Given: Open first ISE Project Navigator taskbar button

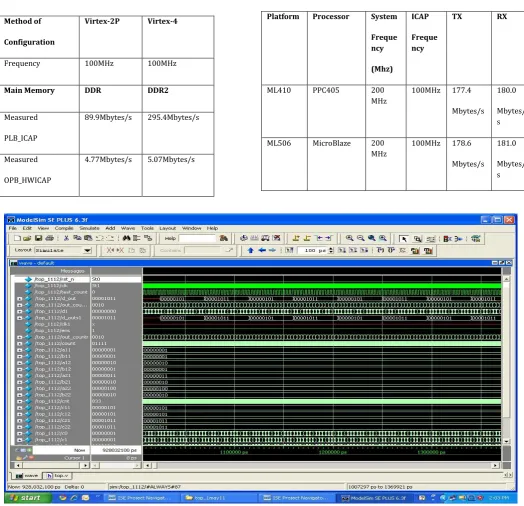Looking at the screenshot, I should click(x=142, y=498).
